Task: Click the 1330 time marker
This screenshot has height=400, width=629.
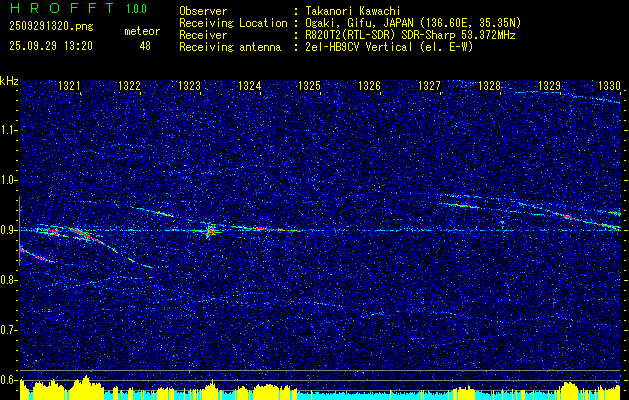Action: (609, 86)
